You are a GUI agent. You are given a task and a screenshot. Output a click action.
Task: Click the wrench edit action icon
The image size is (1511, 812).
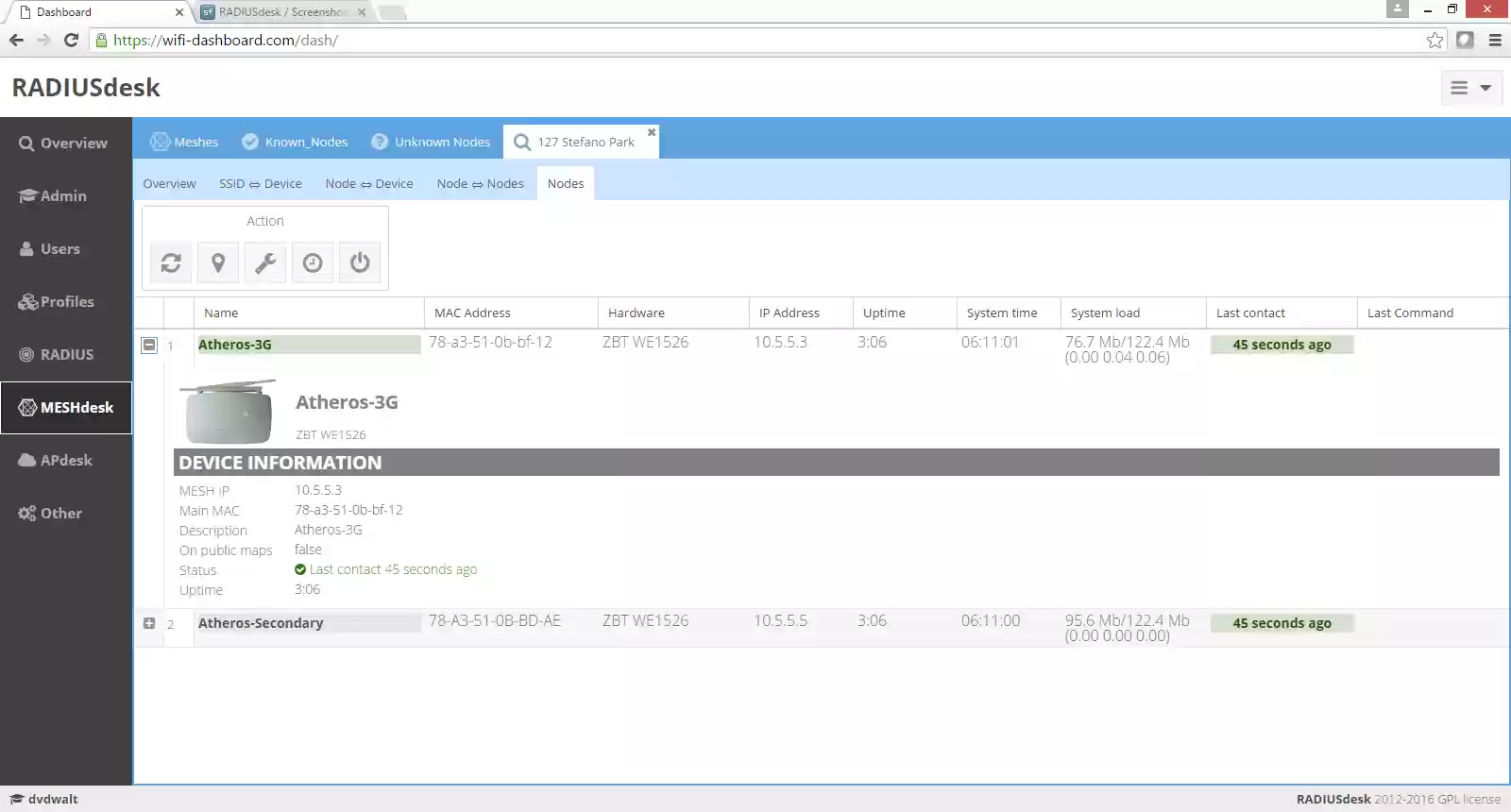click(x=265, y=262)
